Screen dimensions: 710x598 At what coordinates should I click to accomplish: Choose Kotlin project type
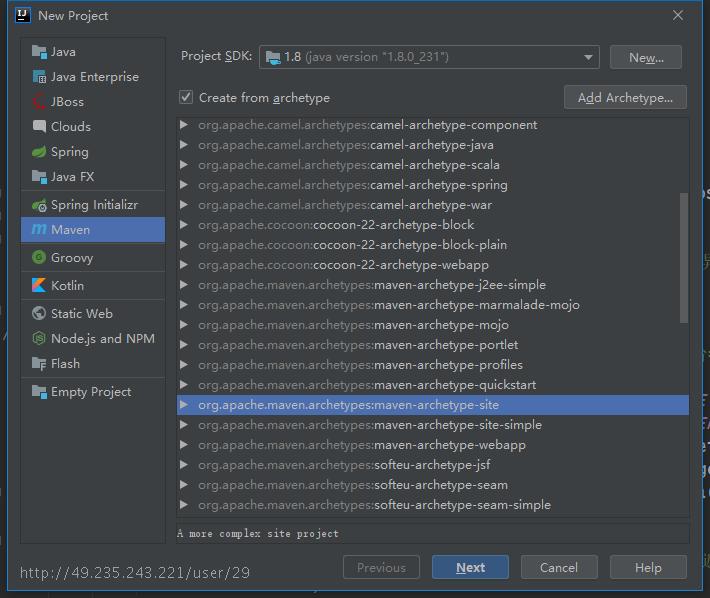pyautogui.click(x=93, y=286)
